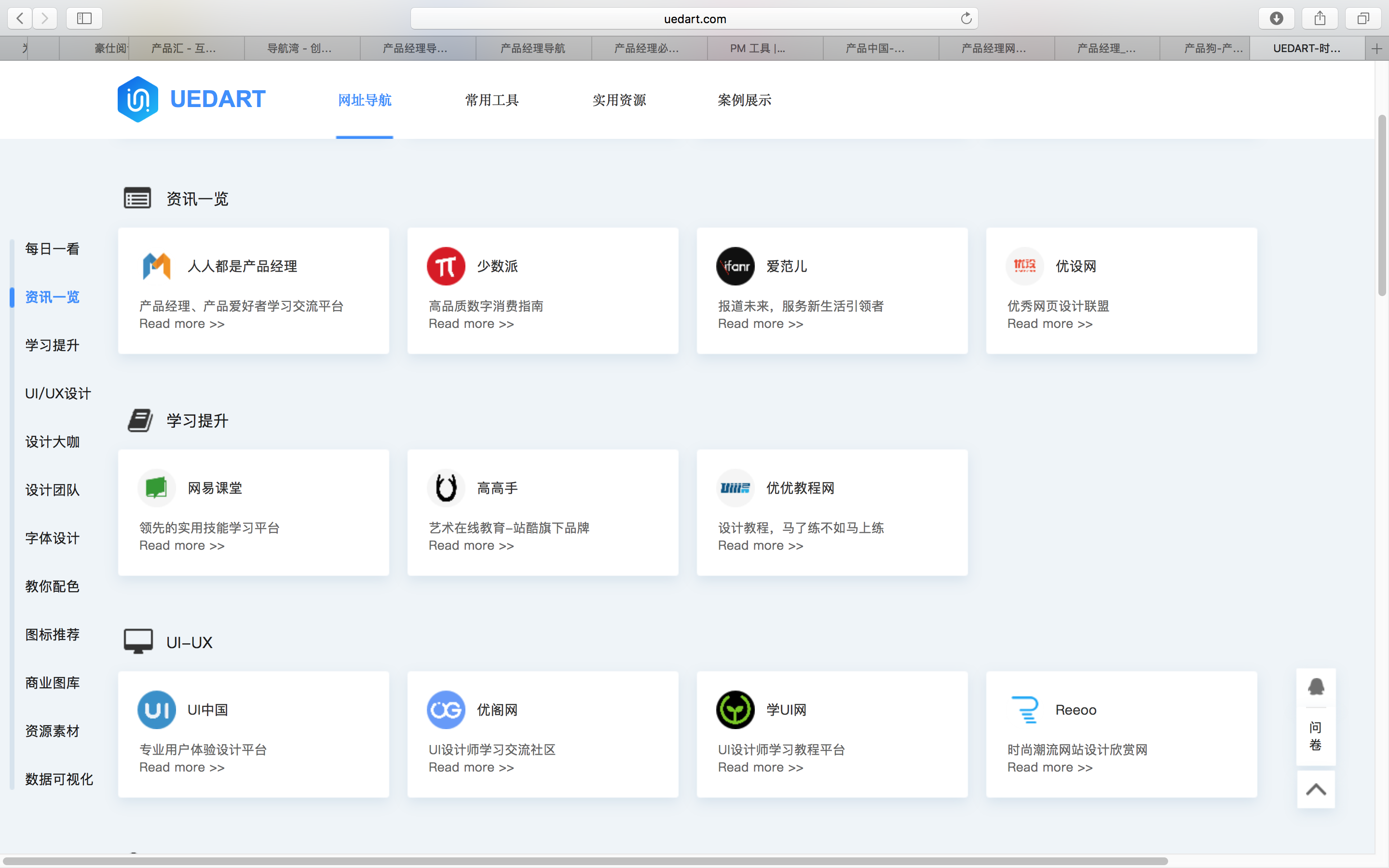
Task: Jump to 设计团队 in the sidebar
Action: click(x=52, y=489)
